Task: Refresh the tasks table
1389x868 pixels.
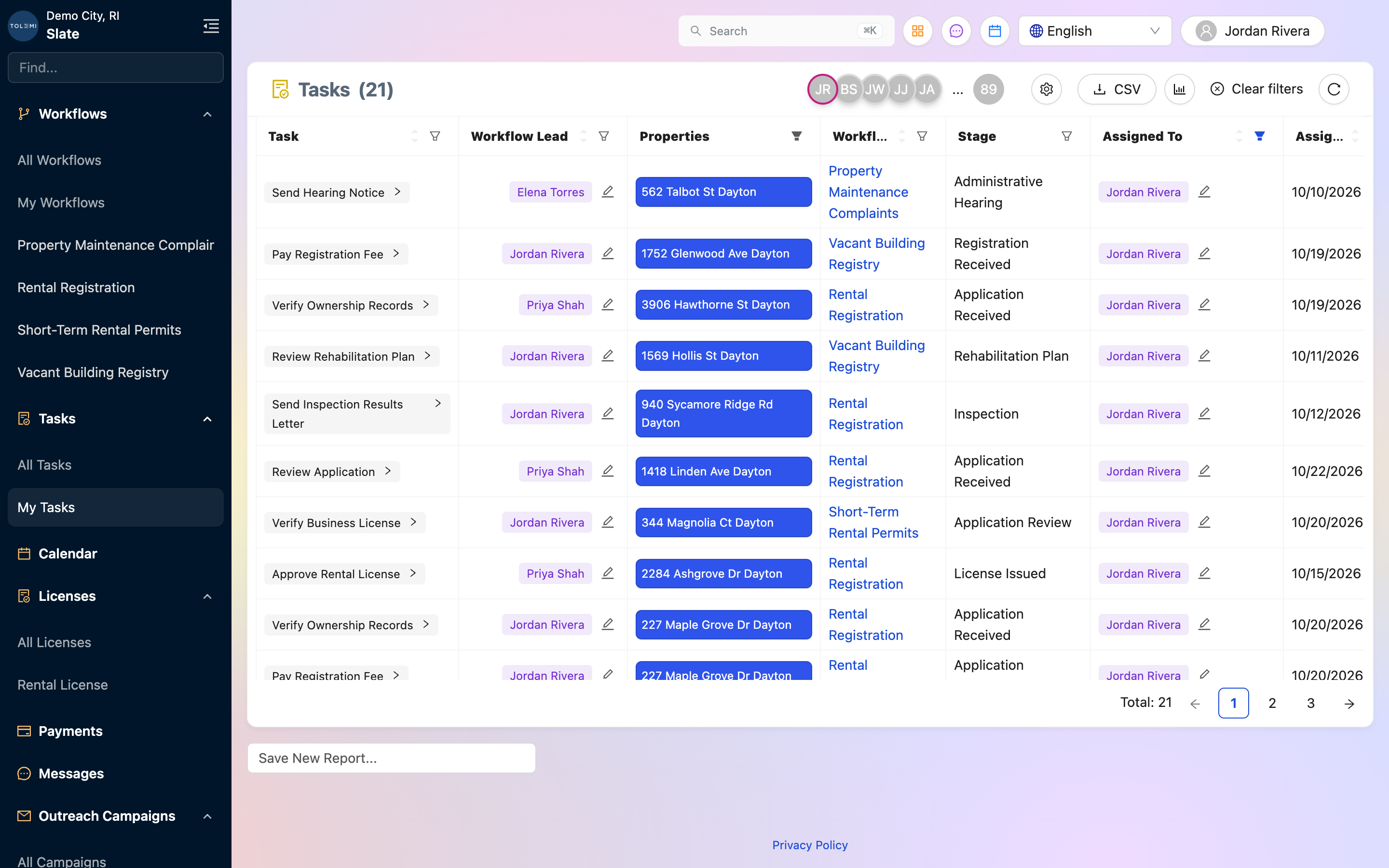Action: tap(1334, 90)
